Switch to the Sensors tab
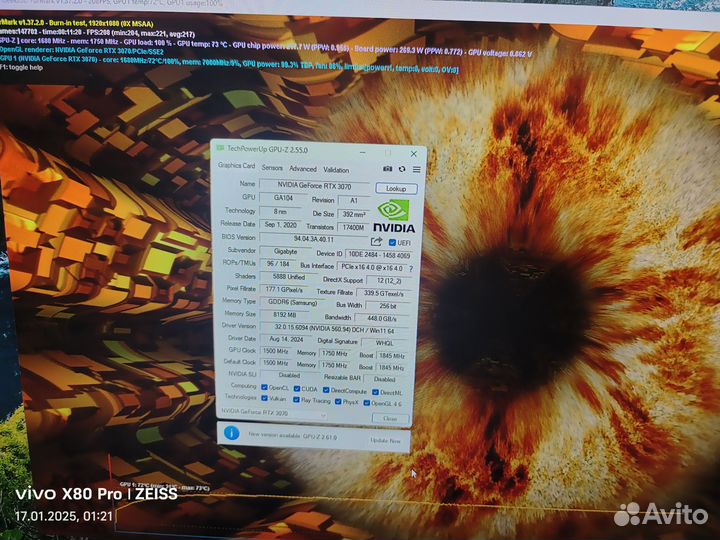 point(272,168)
